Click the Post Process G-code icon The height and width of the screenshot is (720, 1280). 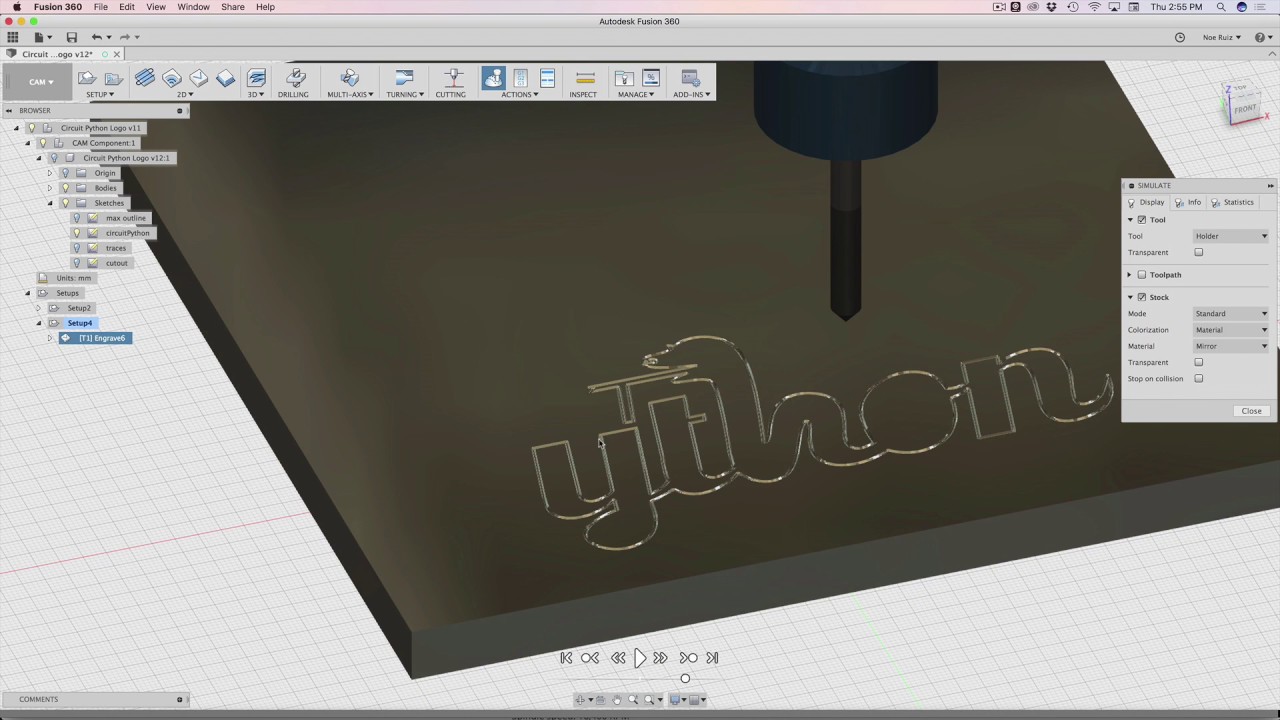(520, 78)
